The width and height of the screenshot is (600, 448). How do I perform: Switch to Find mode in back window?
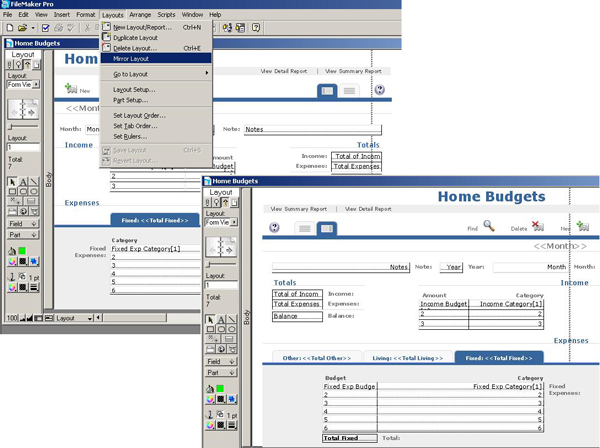click(18, 65)
